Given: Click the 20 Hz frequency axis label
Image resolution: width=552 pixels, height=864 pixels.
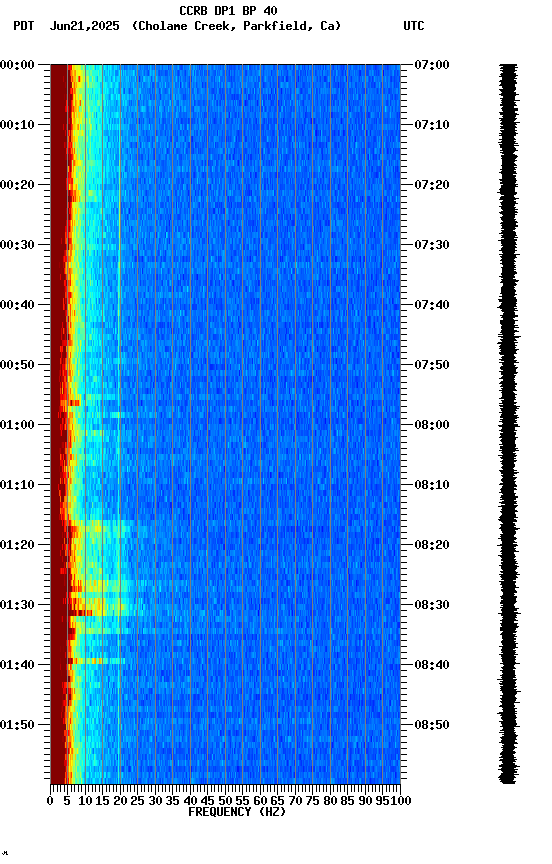Looking at the screenshot, I should pyautogui.click(x=120, y=801).
